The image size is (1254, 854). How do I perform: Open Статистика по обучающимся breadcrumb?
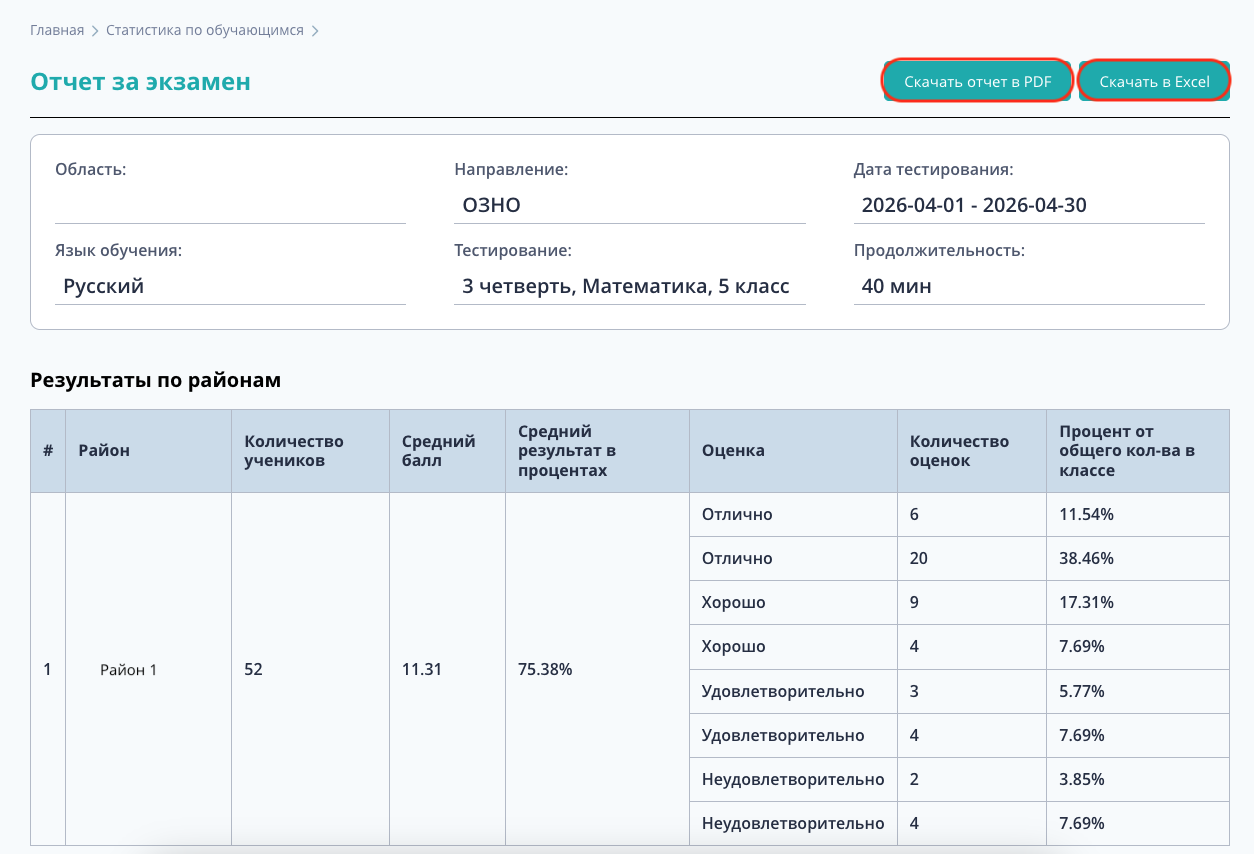tap(205, 30)
